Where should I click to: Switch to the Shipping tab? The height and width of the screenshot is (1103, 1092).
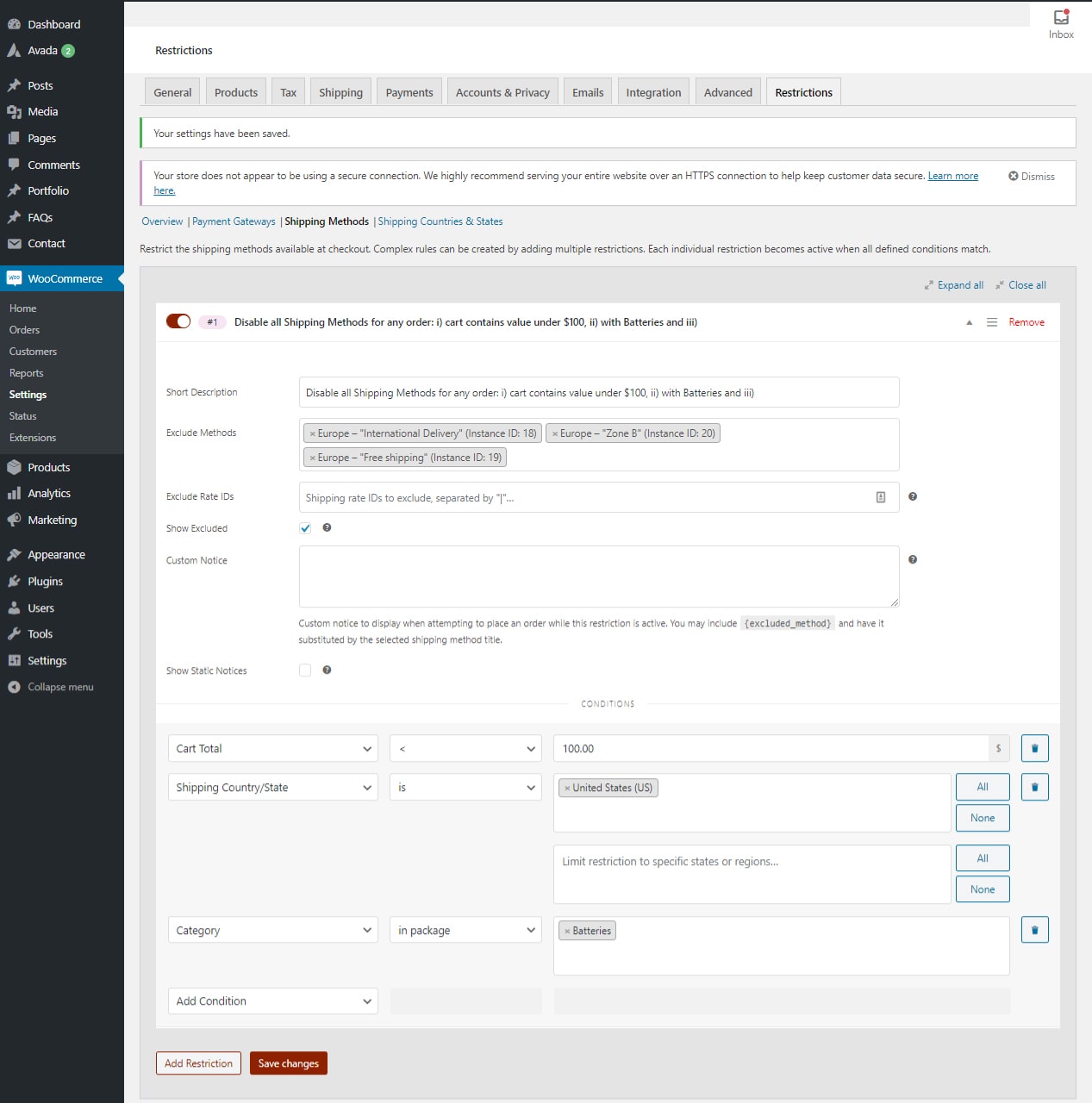click(340, 92)
